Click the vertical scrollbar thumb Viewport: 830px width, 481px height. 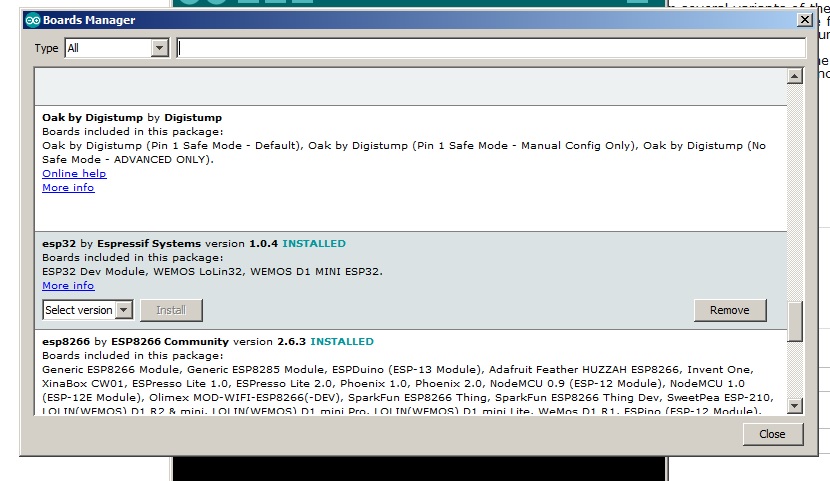click(x=795, y=321)
